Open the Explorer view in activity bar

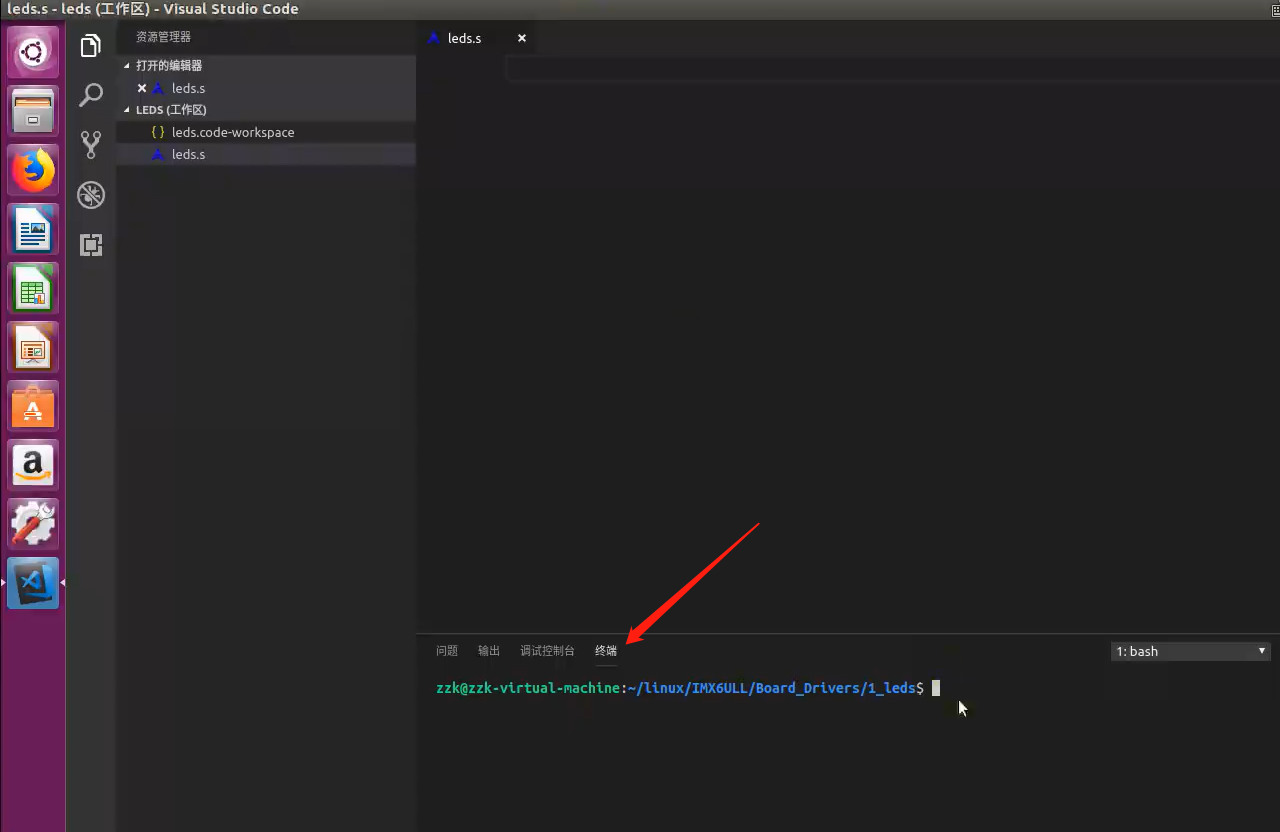click(x=91, y=46)
